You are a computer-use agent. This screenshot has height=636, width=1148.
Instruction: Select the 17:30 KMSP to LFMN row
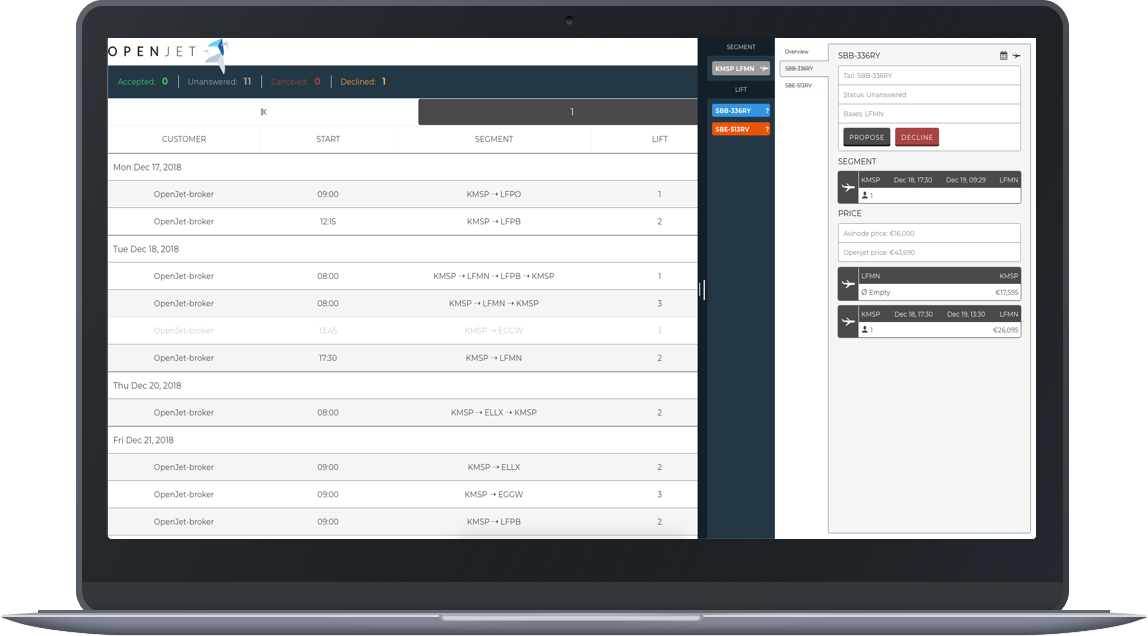(402, 358)
